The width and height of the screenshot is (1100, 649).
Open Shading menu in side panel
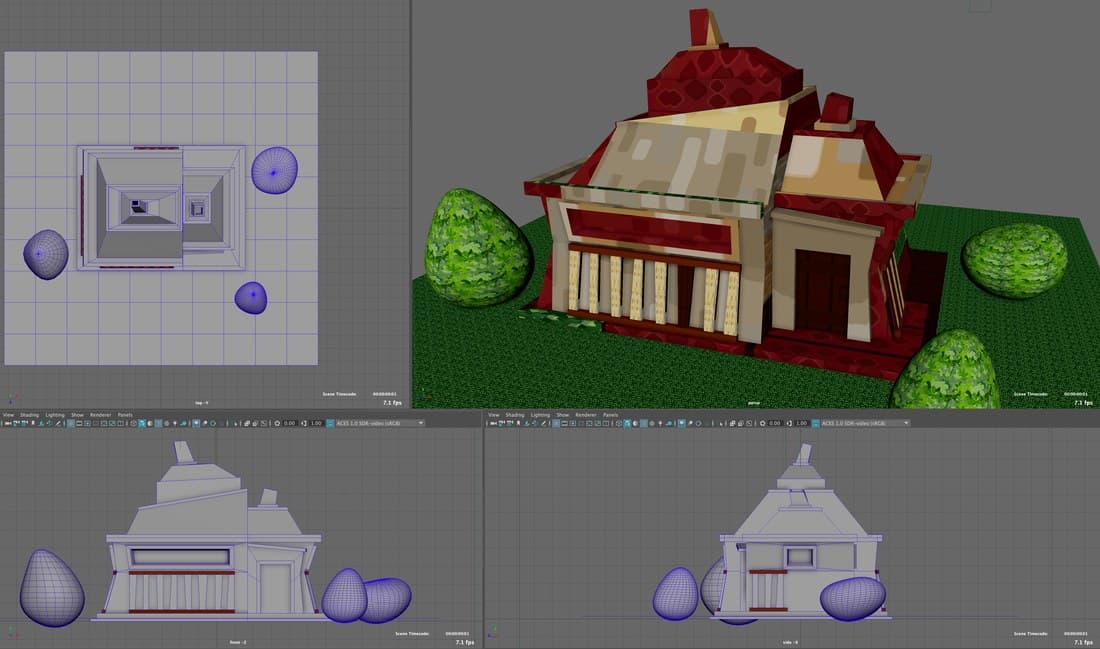coord(515,415)
